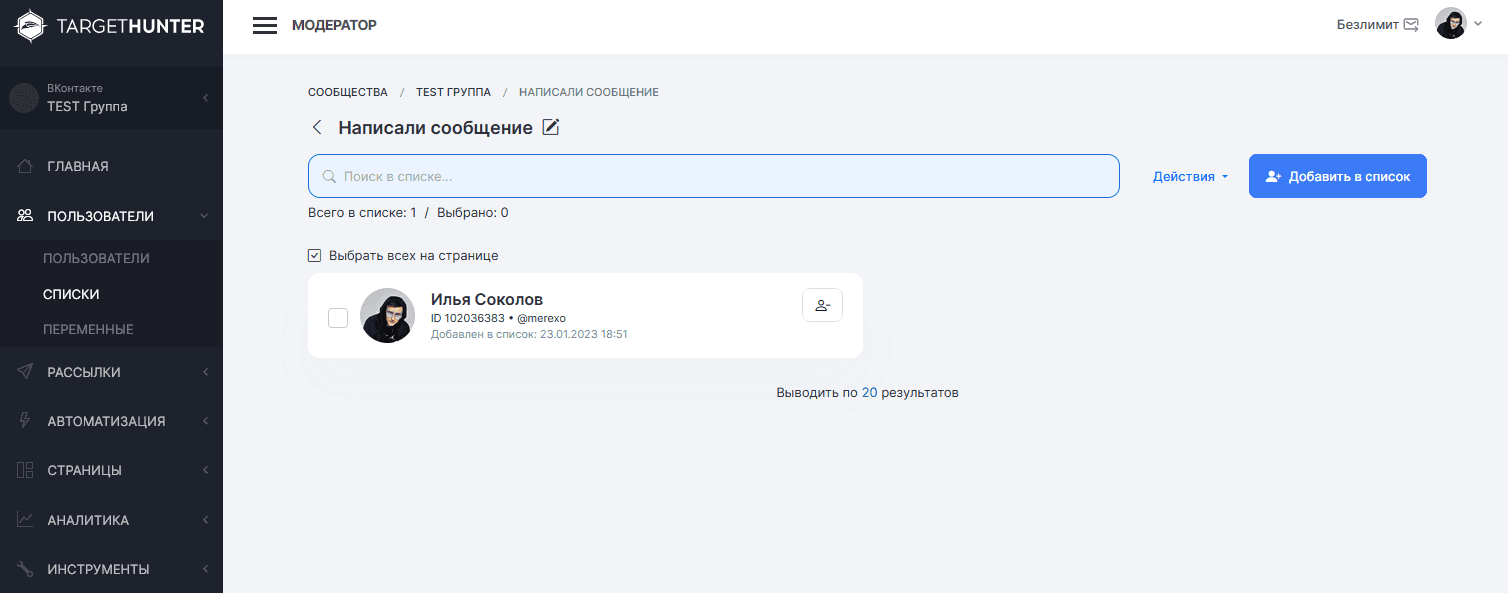Image resolution: width=1508 pixels, height=593 pixels.
Task: Open the Переменные submenu item
Action: (x=88, y=329)
